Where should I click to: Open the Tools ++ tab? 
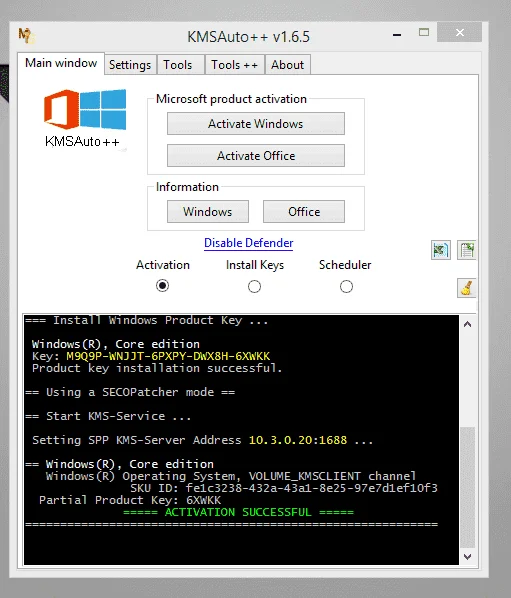point(234,65)
